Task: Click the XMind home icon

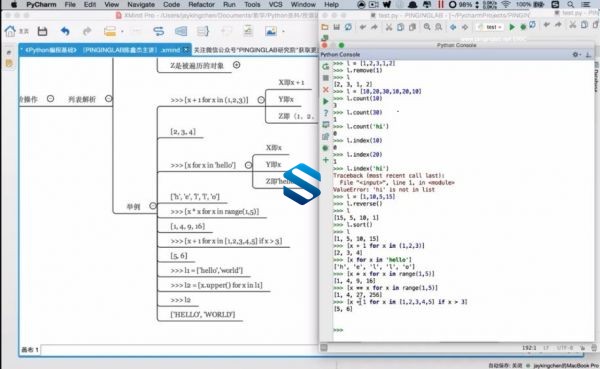Action: tap(10, 31)
